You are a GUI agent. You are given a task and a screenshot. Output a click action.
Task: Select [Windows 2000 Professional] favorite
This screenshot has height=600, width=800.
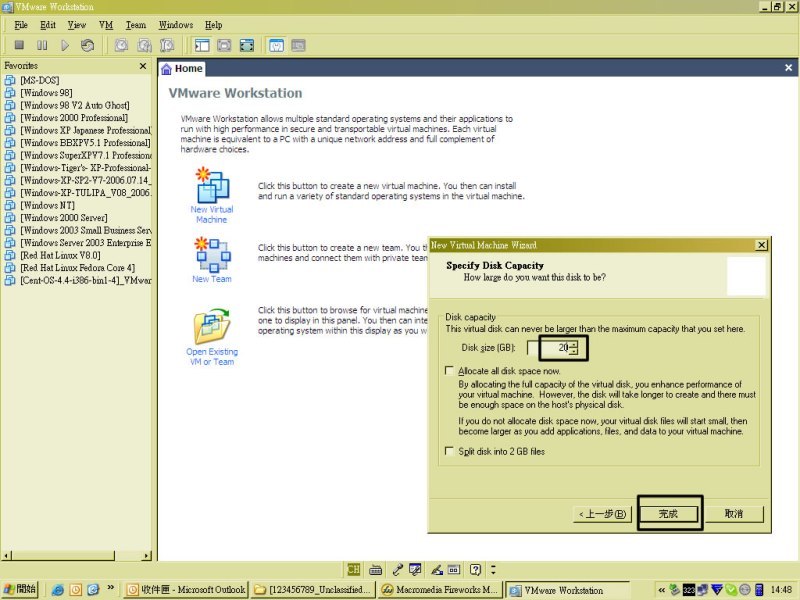[x=74, y=117]
